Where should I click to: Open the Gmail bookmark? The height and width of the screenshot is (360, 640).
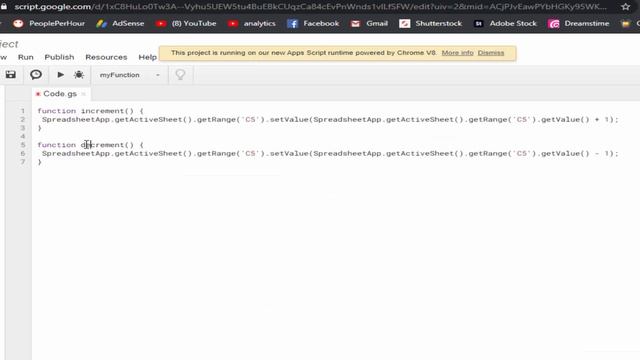[369, 24]
